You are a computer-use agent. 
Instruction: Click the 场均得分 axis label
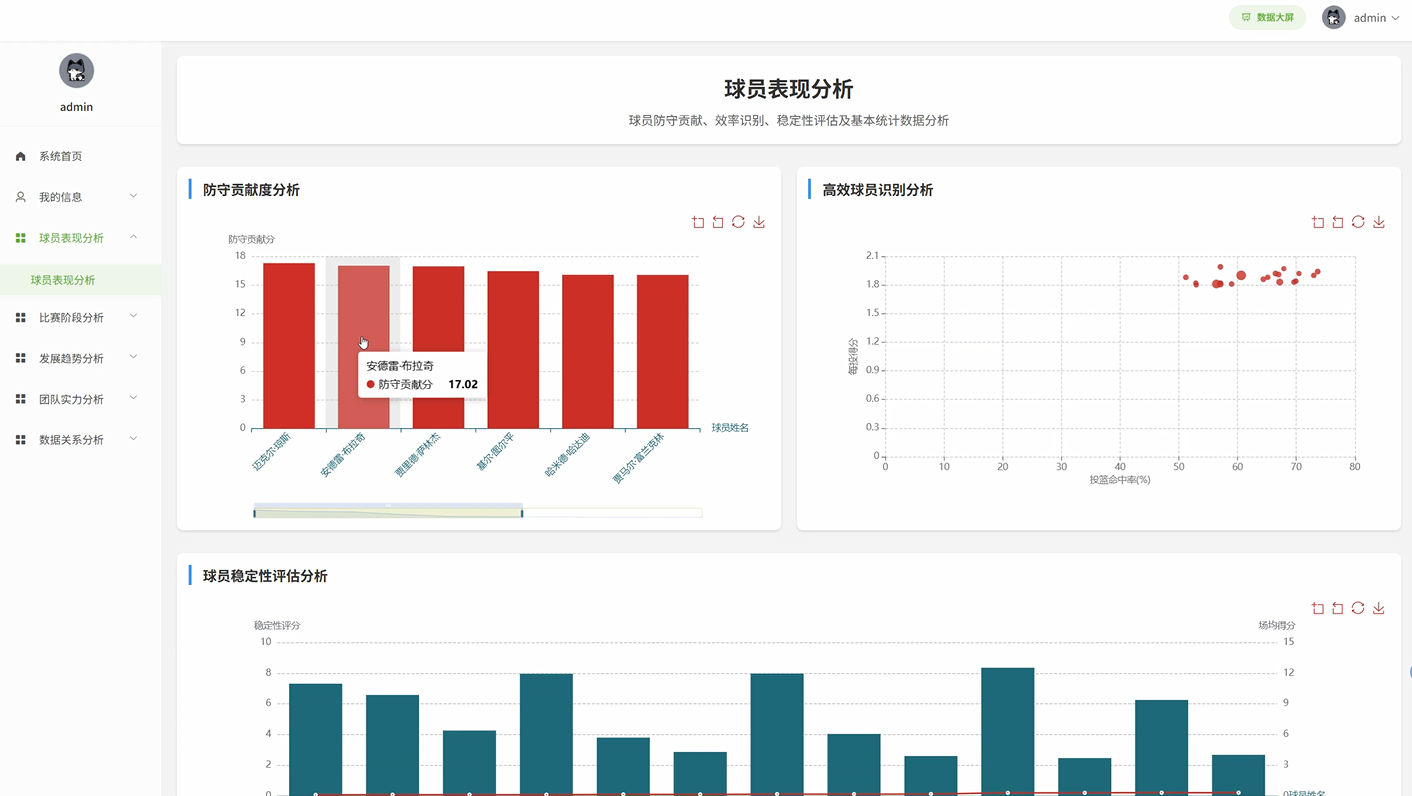[1277, 625]
